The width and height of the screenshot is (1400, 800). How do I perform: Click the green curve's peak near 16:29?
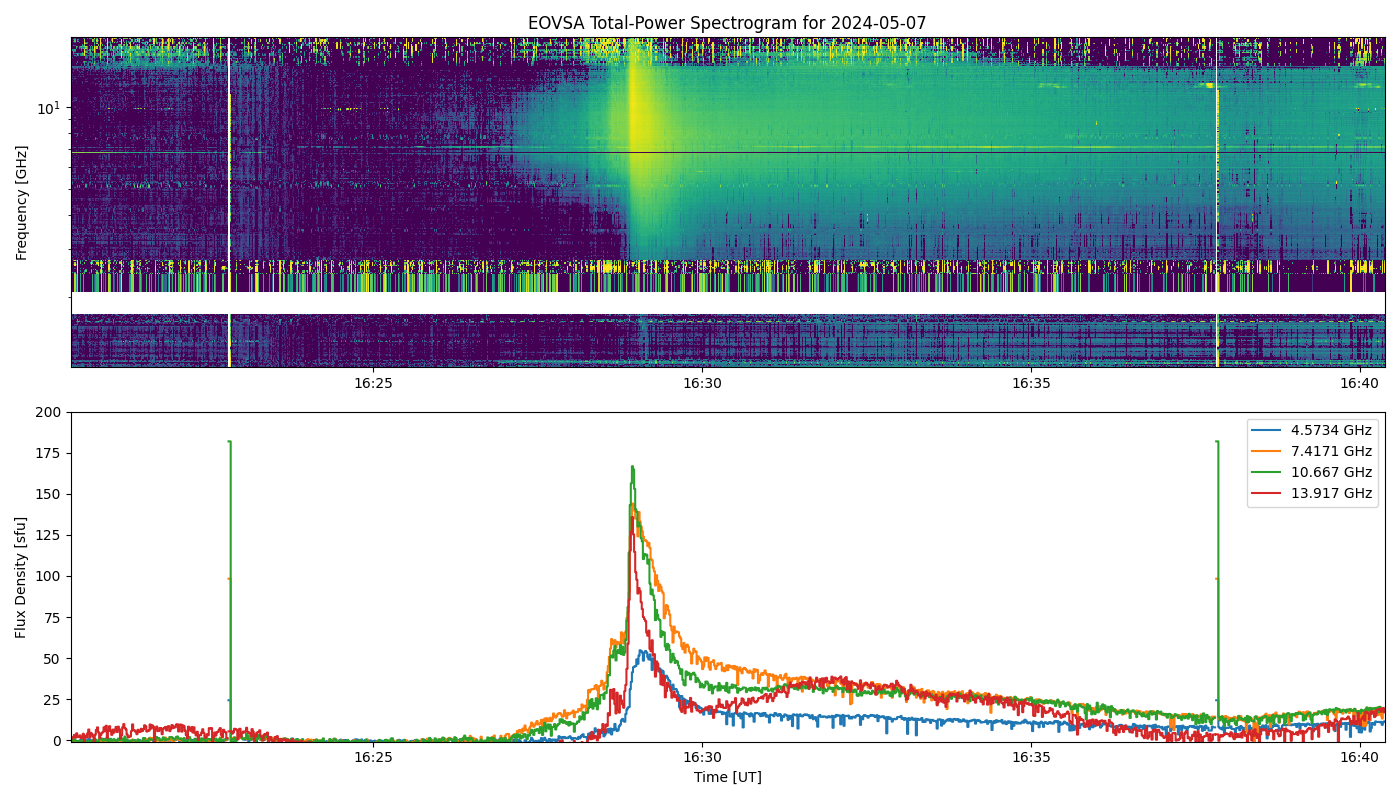[x=632, y=467]
